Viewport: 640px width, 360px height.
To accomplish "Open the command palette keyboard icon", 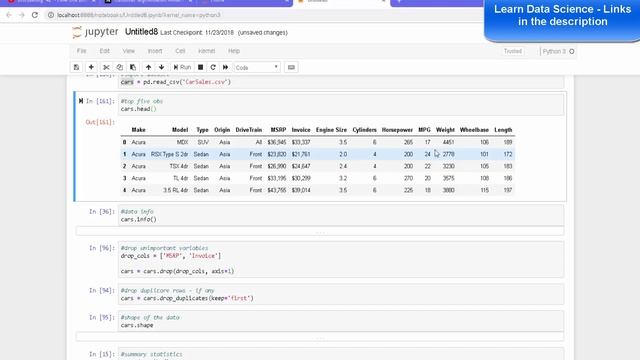I will coord(291,67).
